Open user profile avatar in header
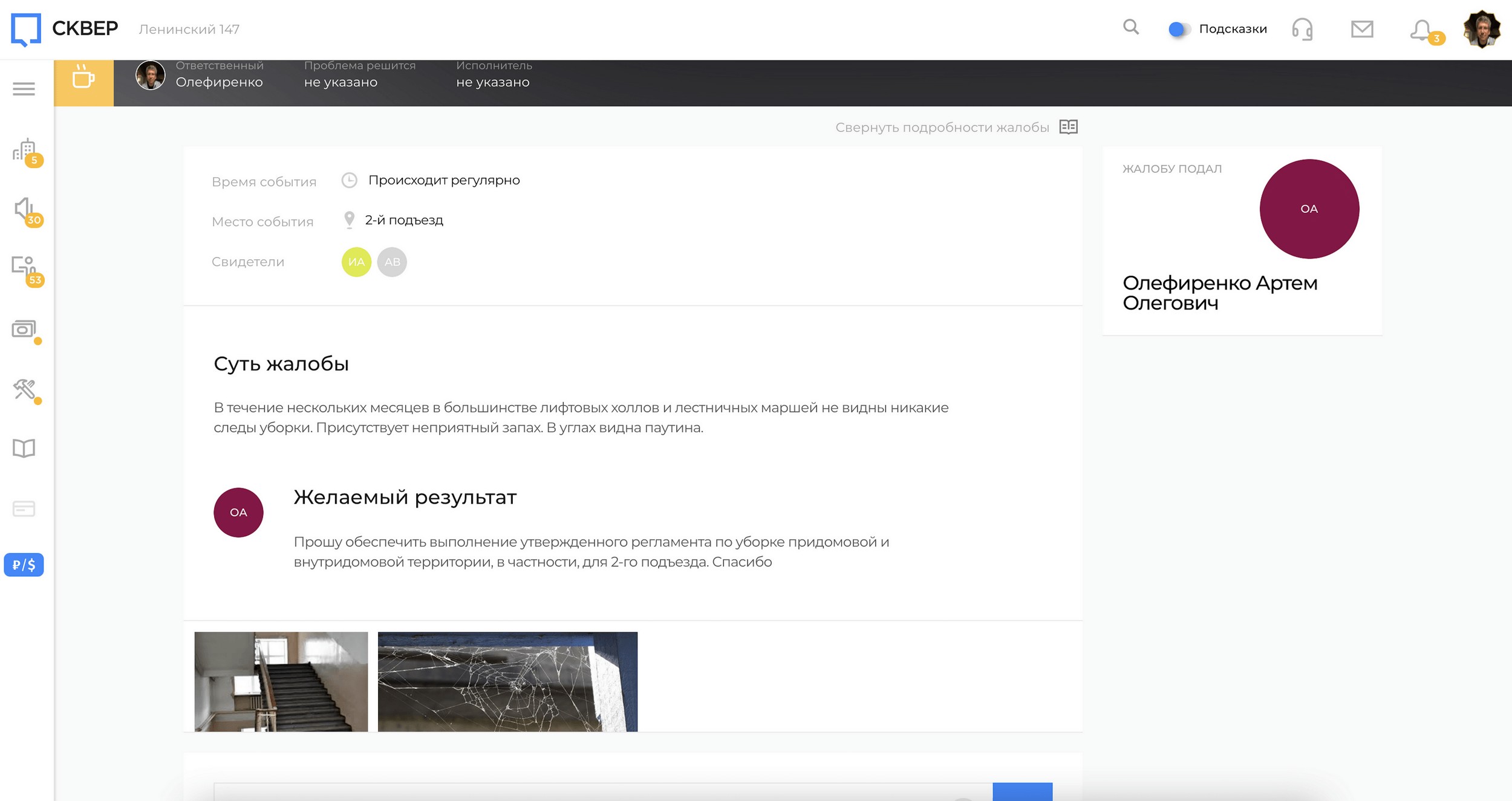Image resolution: width=1512 pixels, height=801 pixels. (1481, 29)
